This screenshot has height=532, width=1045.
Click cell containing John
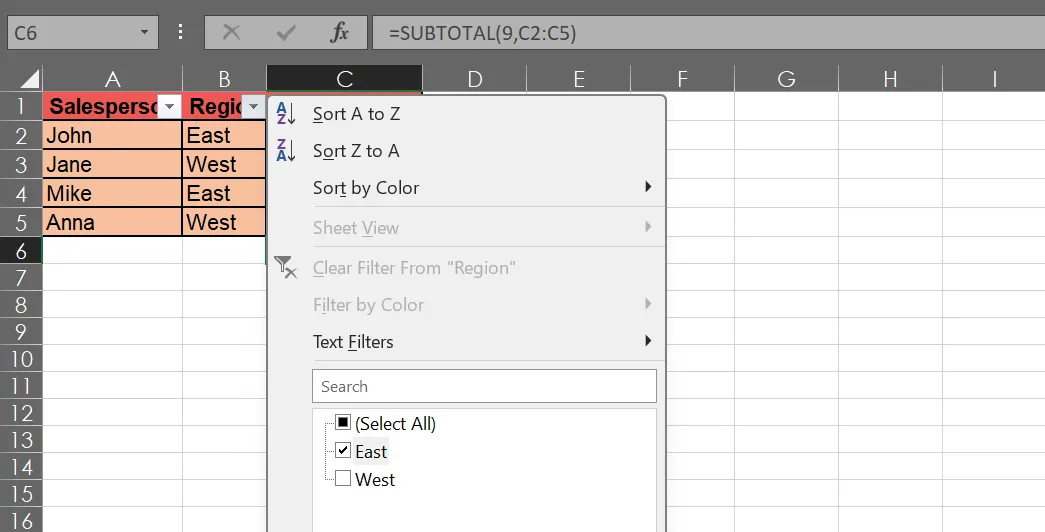click(112, 135)
